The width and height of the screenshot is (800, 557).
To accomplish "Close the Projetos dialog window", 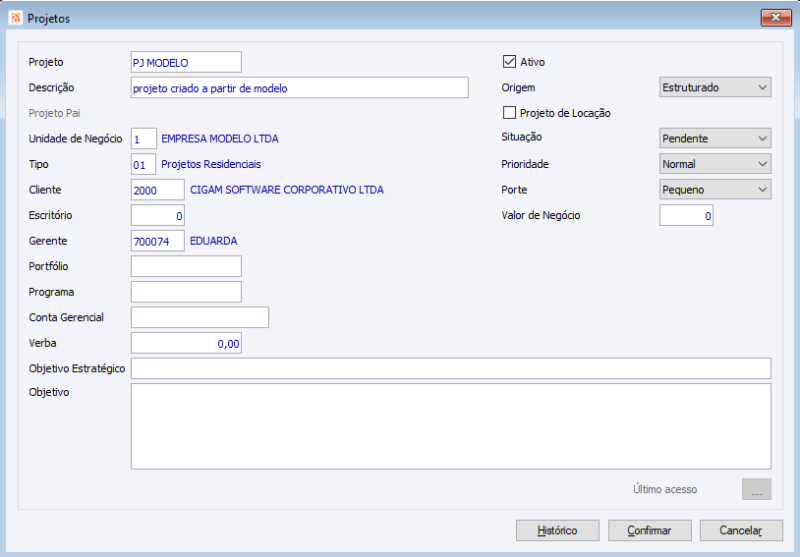I will tap(776, 17).
